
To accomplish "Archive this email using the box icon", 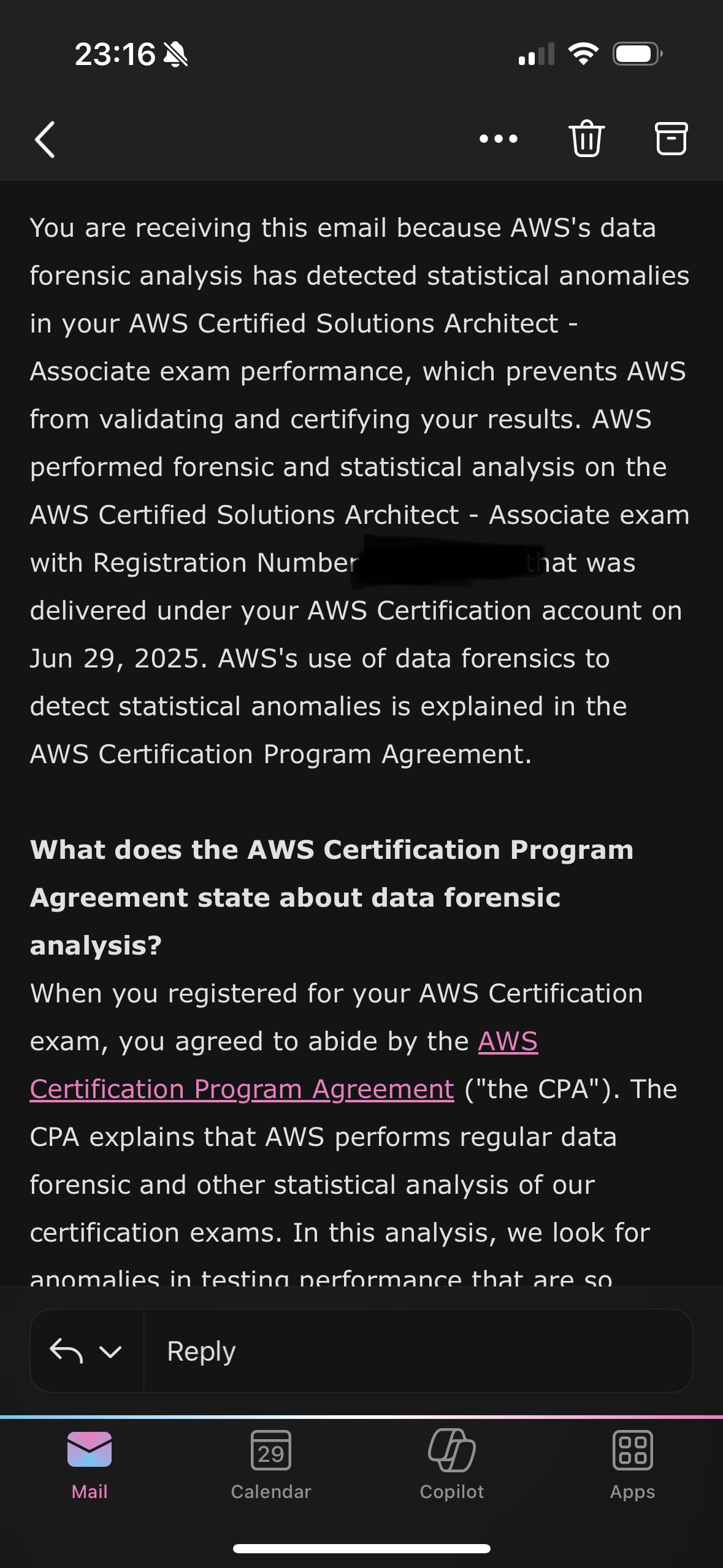I will (x=671, y=139).
